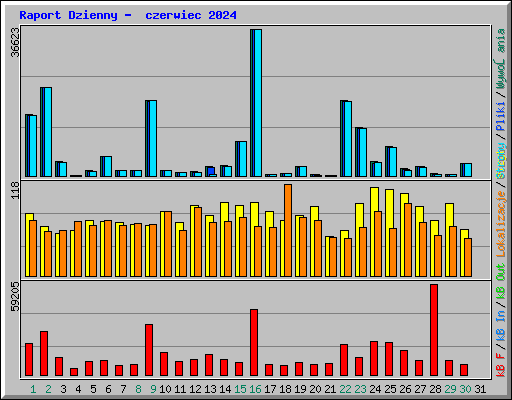Click day label "7" on the x-axis
The image size is (512, 400).
tap(123, 389)
